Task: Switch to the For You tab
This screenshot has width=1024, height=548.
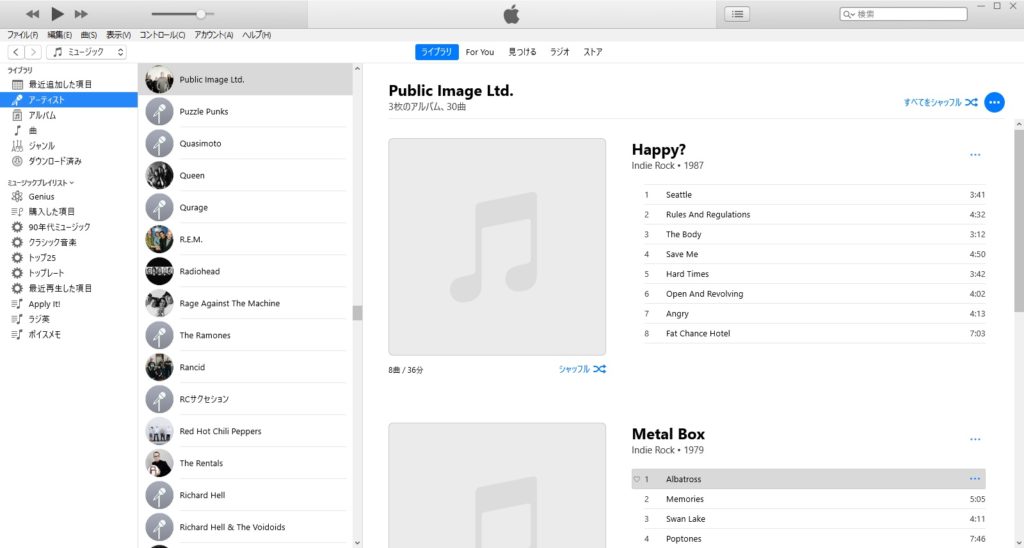Action: [x=480, y=52]
